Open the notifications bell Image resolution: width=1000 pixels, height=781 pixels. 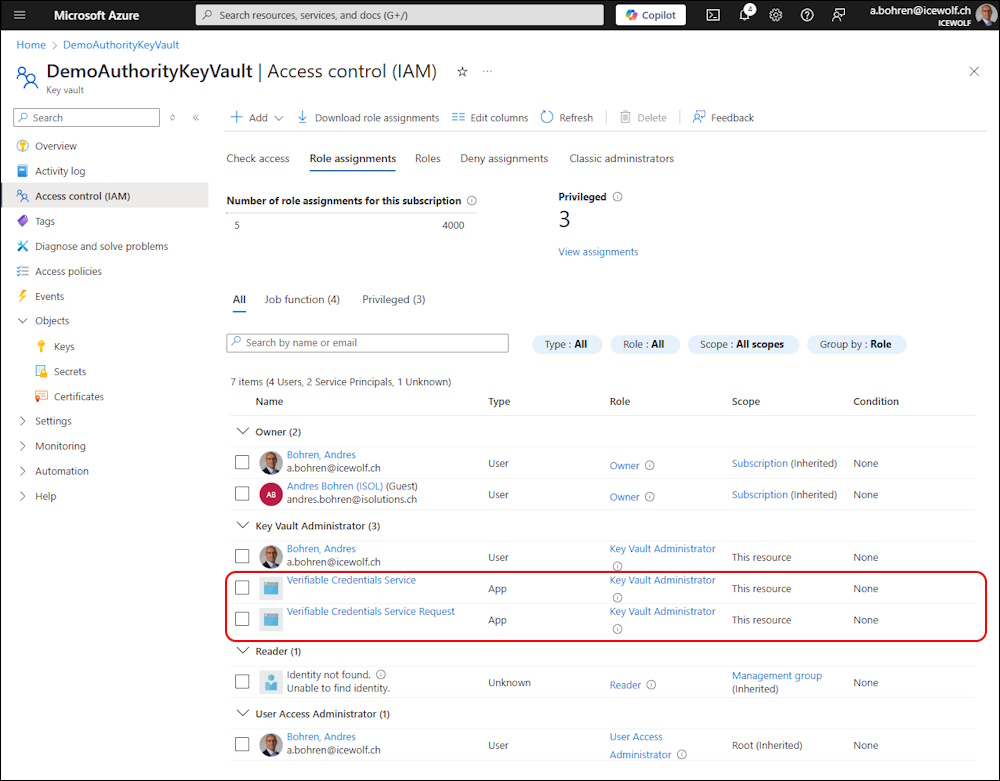click(x=744, y=15)
